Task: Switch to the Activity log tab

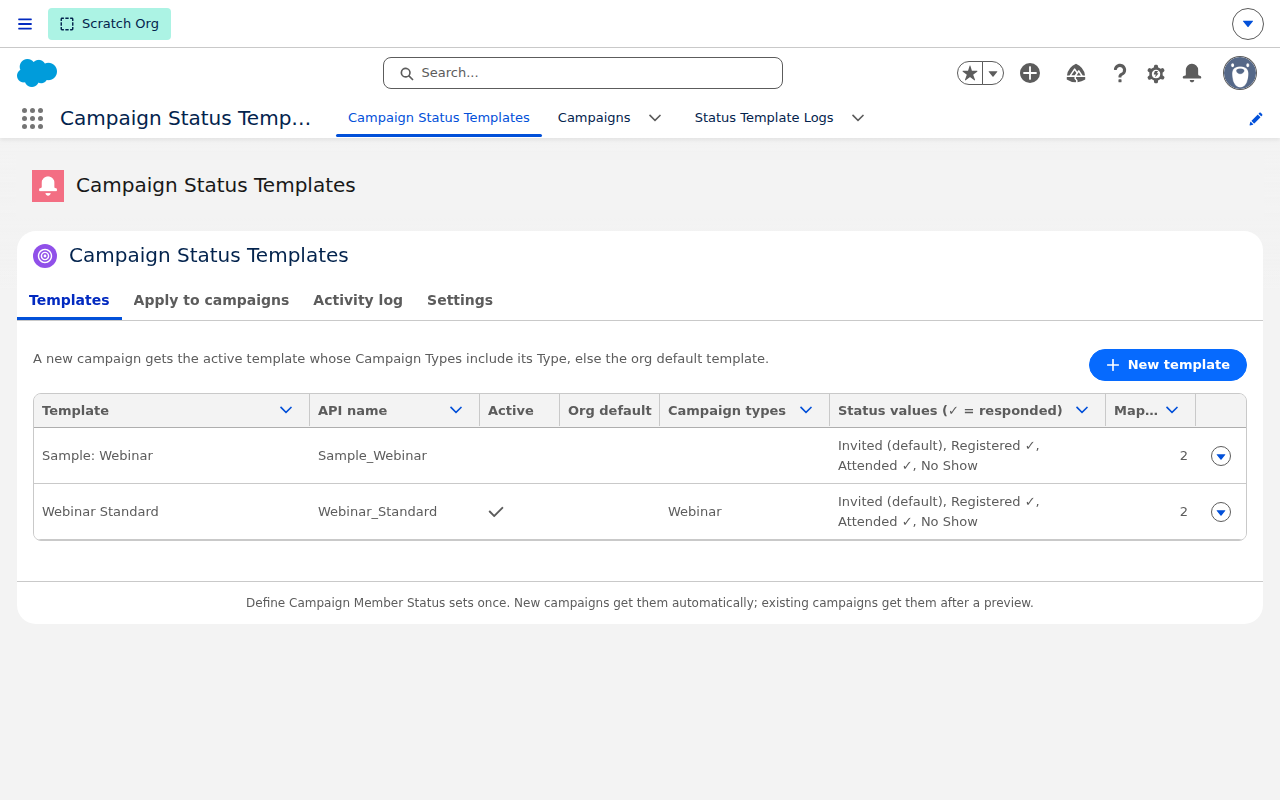Action: [x=358, y=300]
